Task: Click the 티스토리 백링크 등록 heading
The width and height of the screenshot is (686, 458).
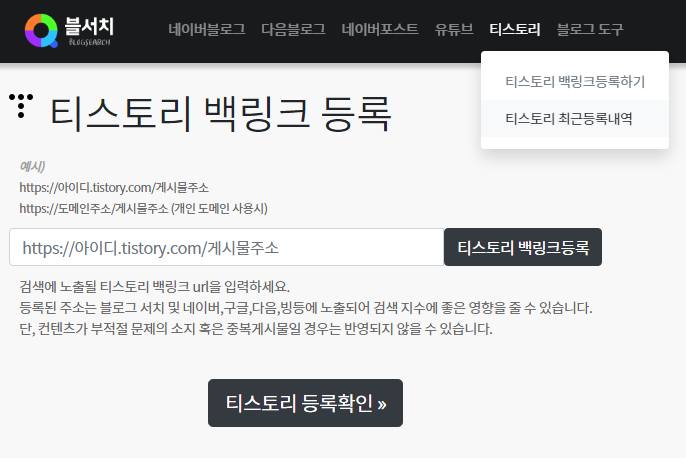Action: click(220, 114)
